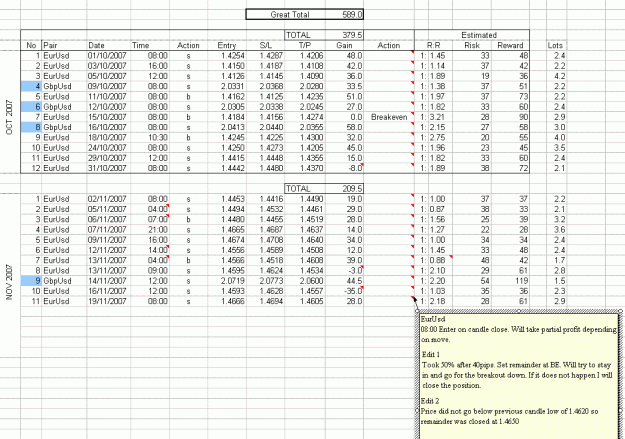Screen dimensions: 625x439
Task: Select reward value 119
Action: (x=510, y=281)
